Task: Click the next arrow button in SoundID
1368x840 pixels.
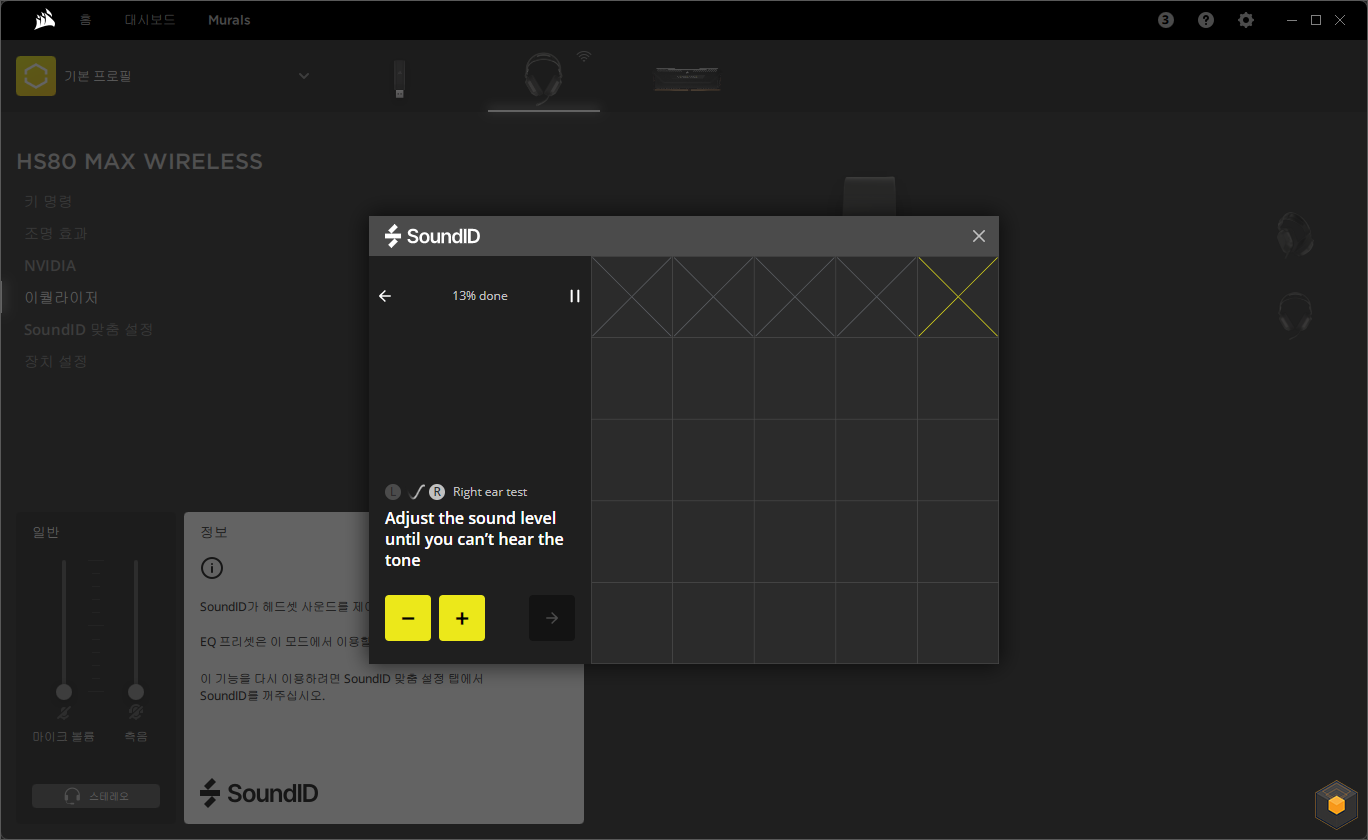Action: pos(552,618)
